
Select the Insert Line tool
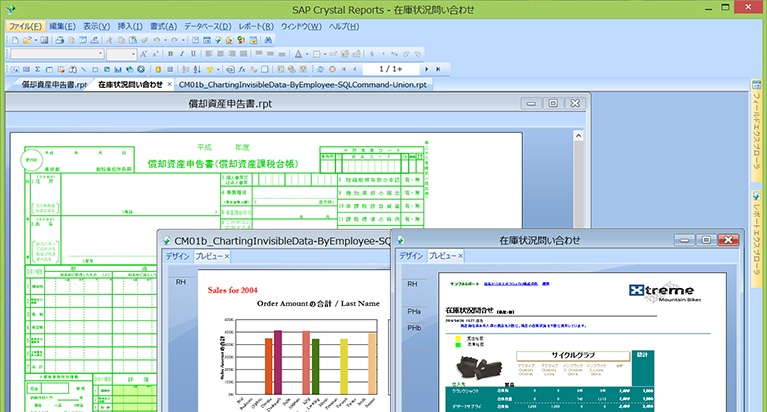(x=83, y=69)
